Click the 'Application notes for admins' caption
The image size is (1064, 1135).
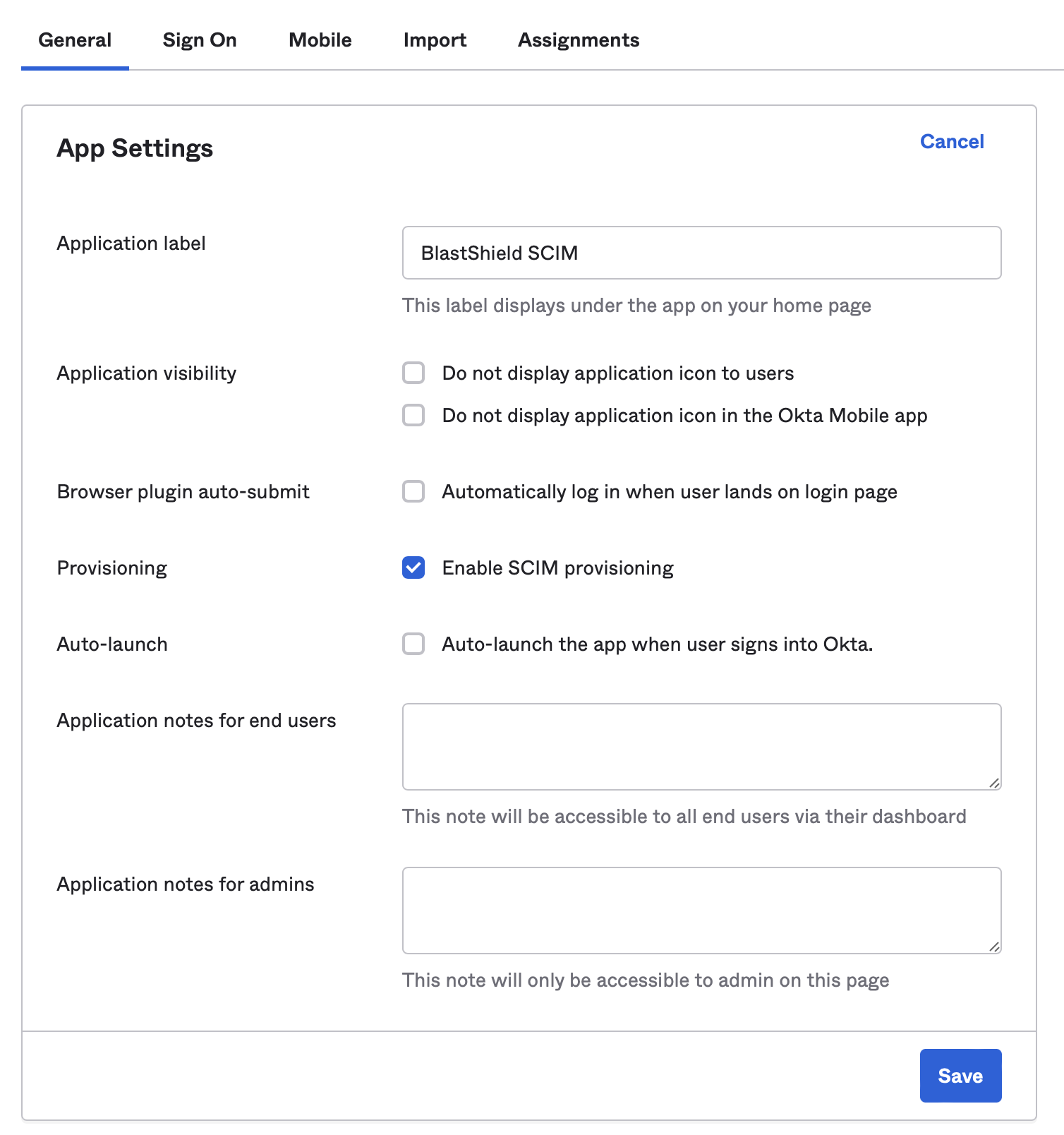[186, 884]
